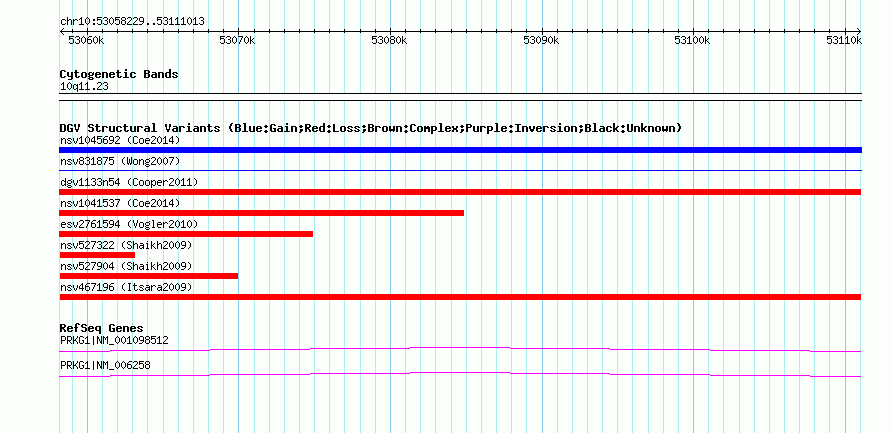The width and height of the screenshot is (890, 433).
Task: Click the 10q11.23 band label
Action: tap(84, 87)
